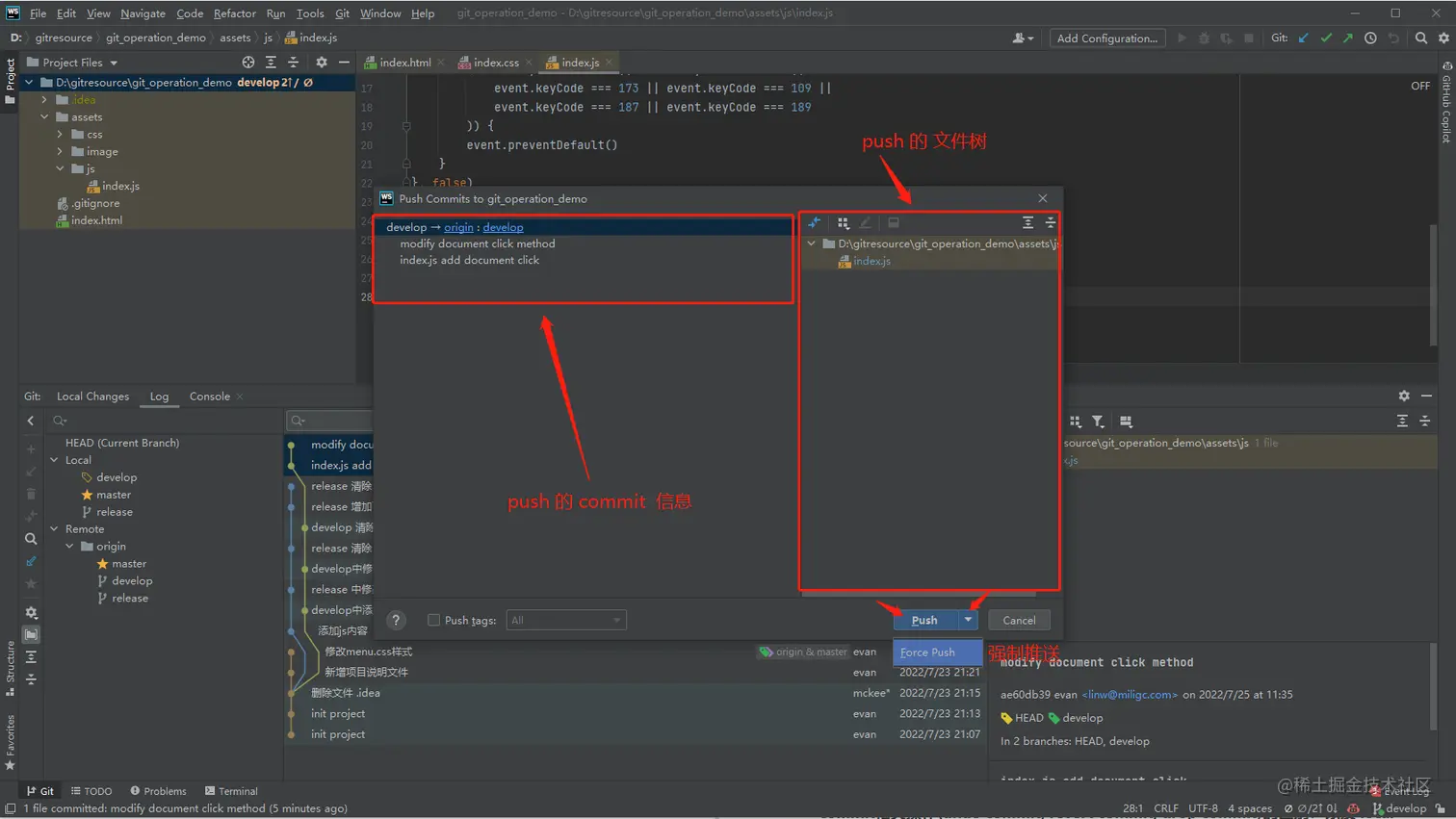The image size is (1456, 819).
Task: Hide the Project panel with minus icon
Action: [x=344, y=63]
